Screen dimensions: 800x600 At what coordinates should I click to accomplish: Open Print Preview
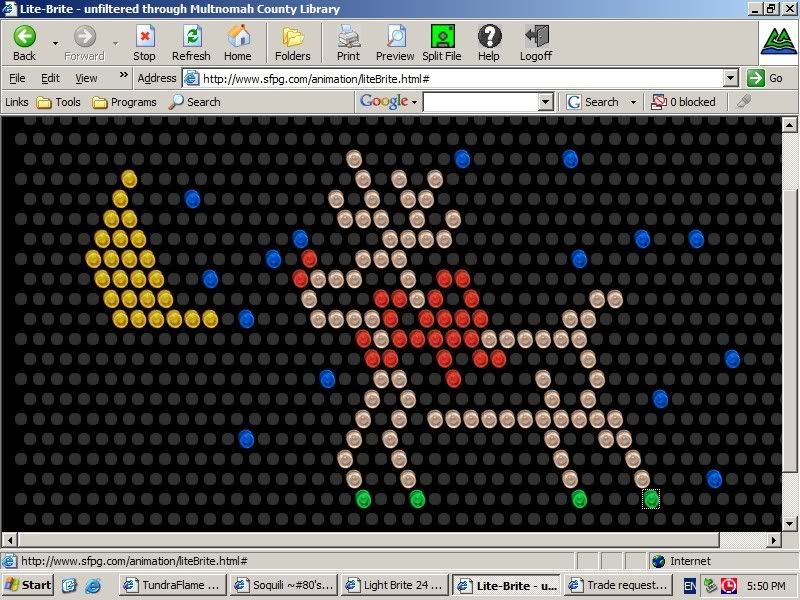tap(395, 43)
